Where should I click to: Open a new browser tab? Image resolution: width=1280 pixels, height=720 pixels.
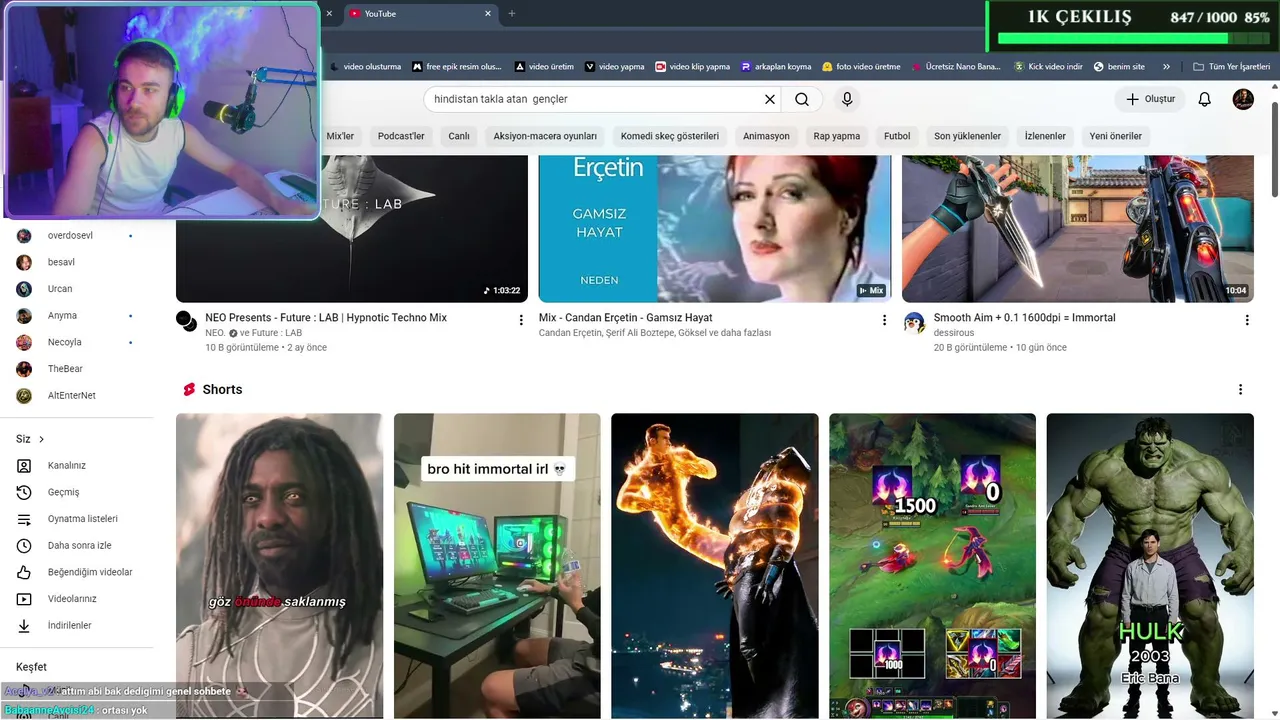(x=512, y=14)
